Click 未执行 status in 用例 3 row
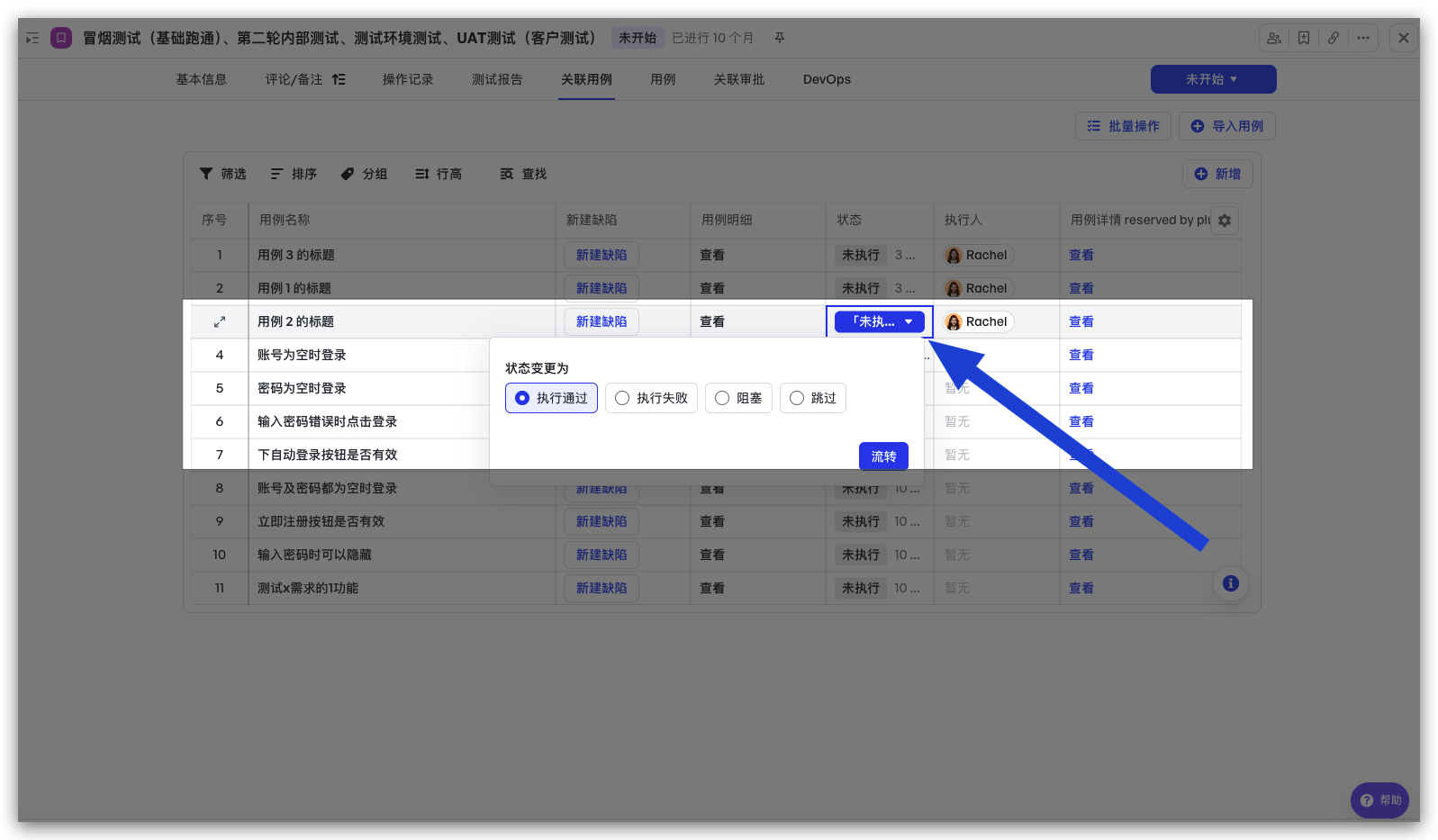Viewport: 1438px width, 840px height. [x=861, y=255]
